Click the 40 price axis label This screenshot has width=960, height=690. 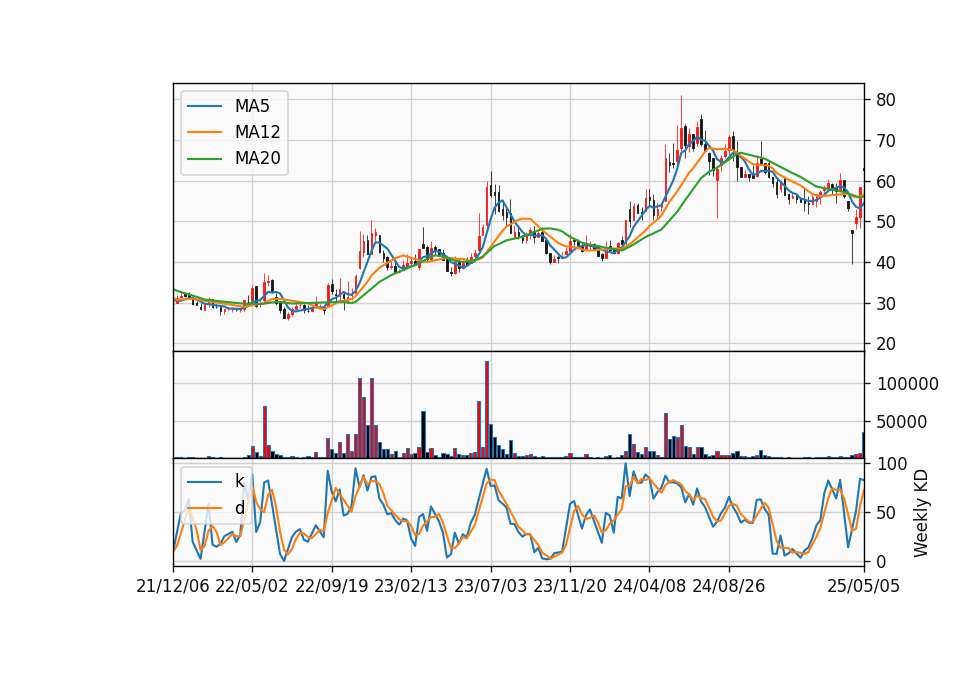coord(885,263)
